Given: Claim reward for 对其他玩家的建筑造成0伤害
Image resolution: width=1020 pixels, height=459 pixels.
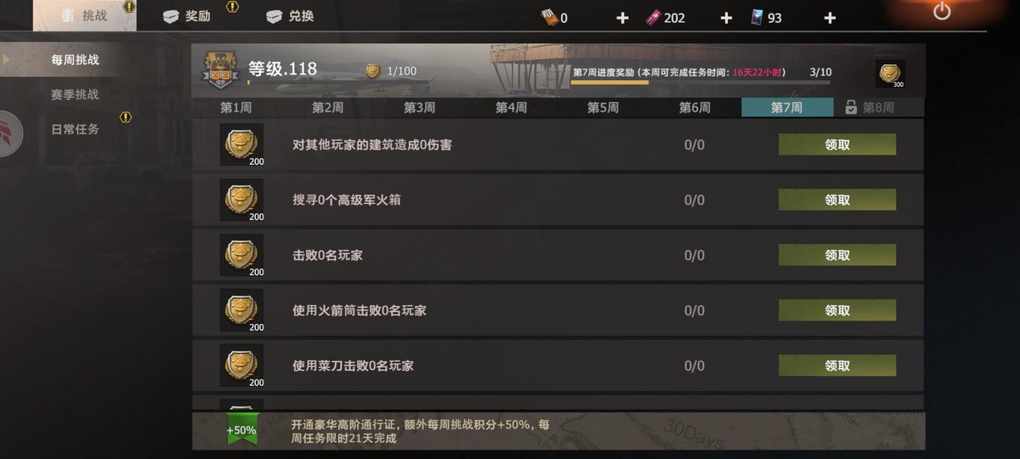Looking at the screenshot, I should pyautogui.click(x=837, y=144).
